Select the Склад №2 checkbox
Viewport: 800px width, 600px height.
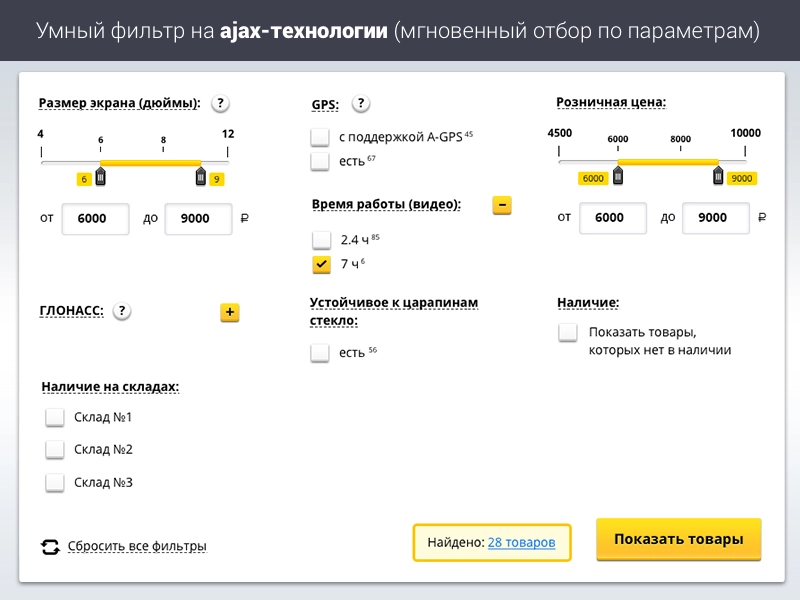pos(55,450)
